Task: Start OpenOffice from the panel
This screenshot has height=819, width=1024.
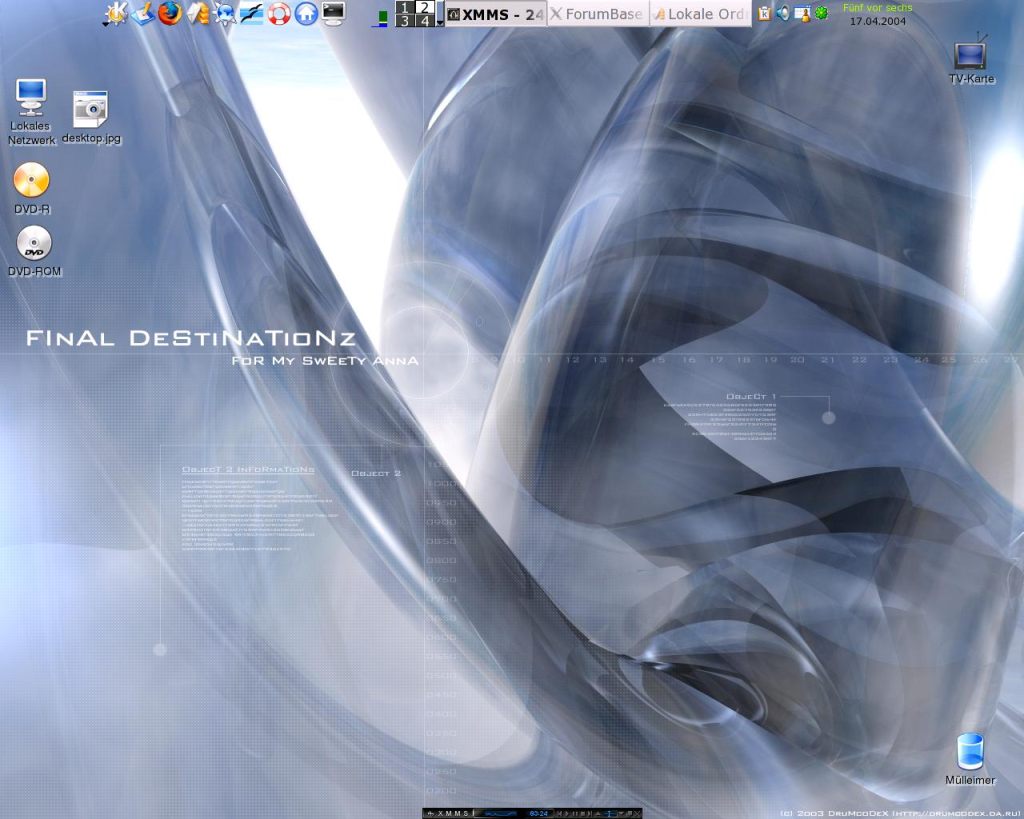Action: (x=251, y=13)
